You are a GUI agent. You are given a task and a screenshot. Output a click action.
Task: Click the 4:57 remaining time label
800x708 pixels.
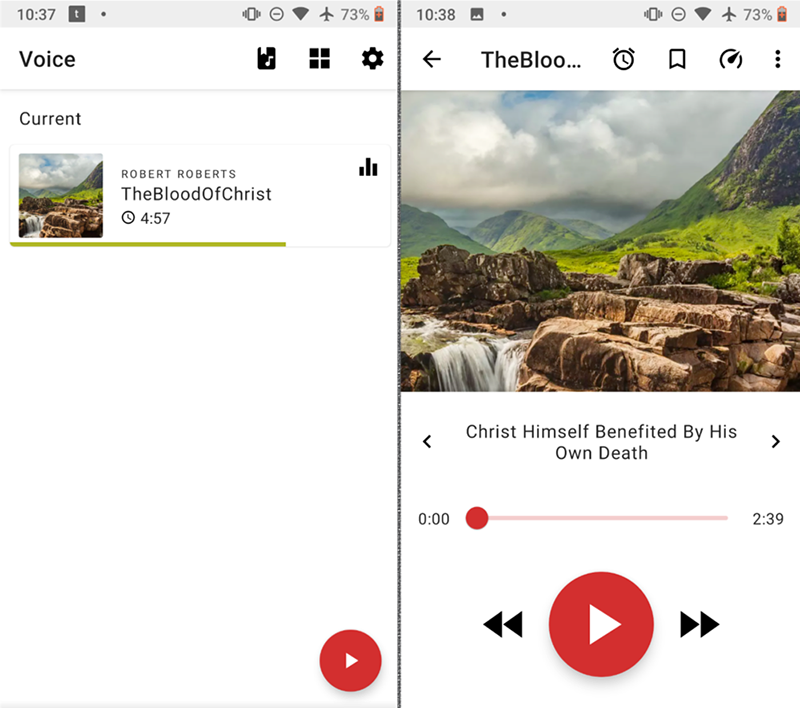(155, 218)
